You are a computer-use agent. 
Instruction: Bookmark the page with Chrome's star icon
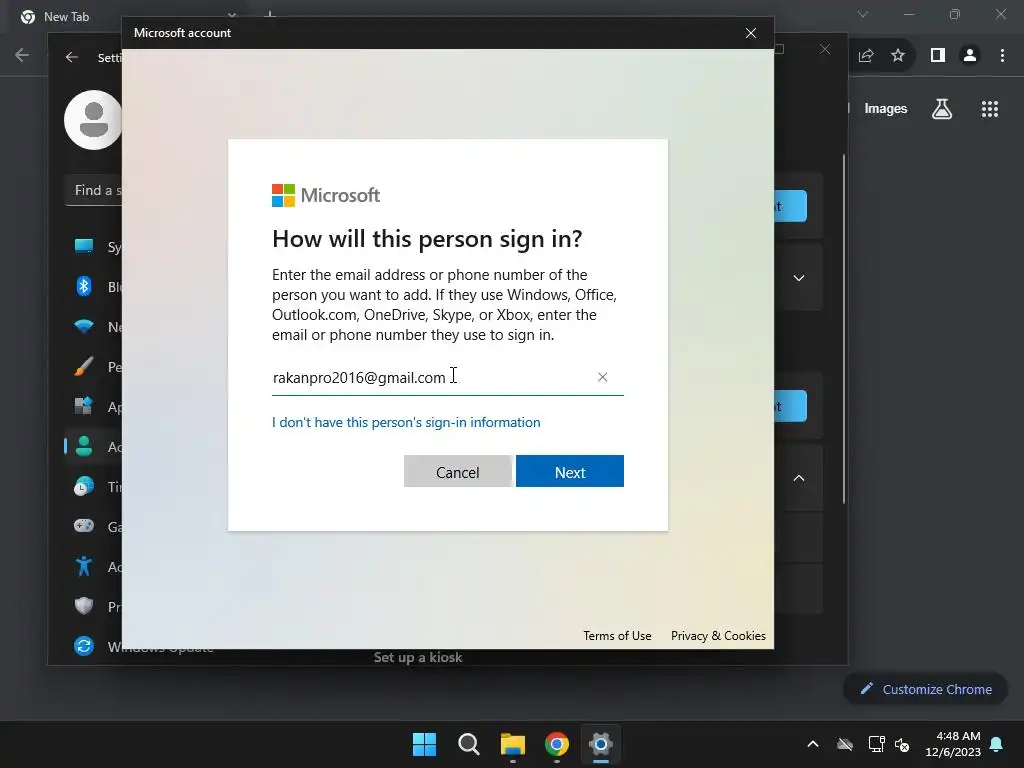pyautogui.click(x=898, y=56)
